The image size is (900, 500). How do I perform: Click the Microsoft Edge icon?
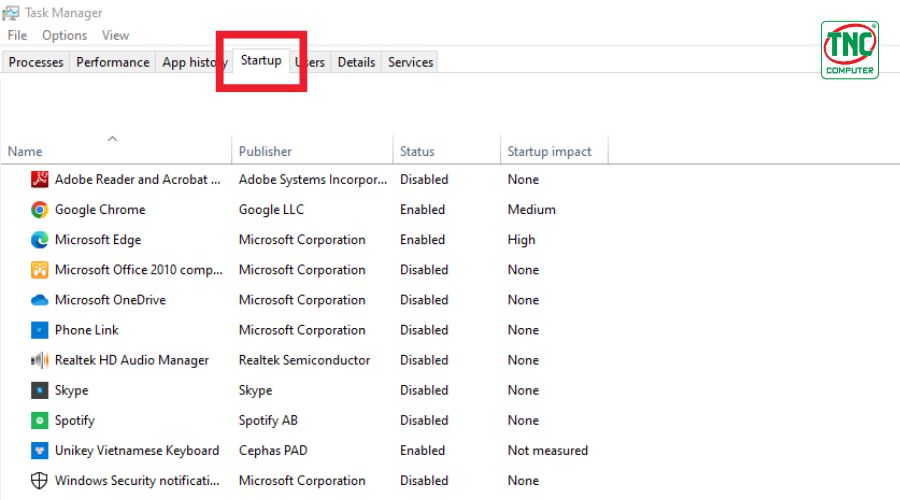click(39, 239)
